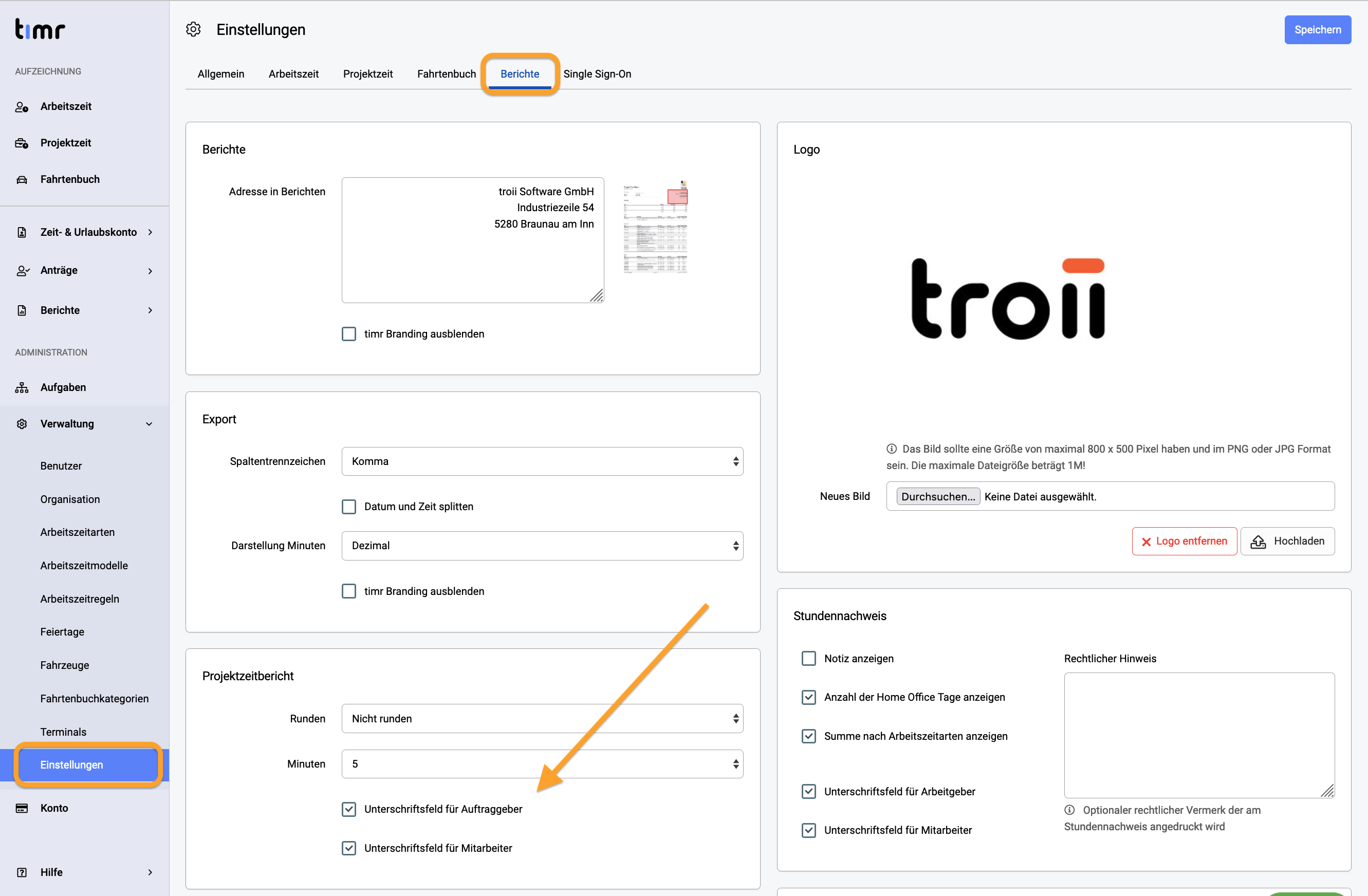The width and height of the screenshot is (1368, 896).
Task: Click the report preview thumbnail
Action: click(x=655, y=227)
